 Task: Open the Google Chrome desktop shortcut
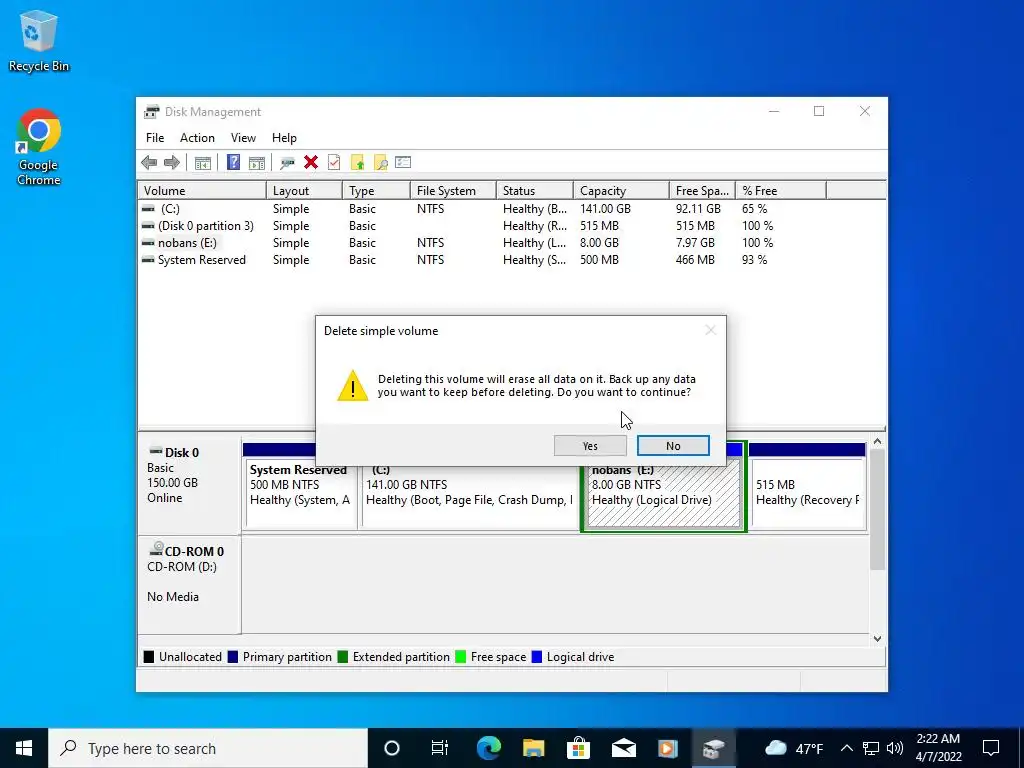pyautogui.click(x=39, y=148)
